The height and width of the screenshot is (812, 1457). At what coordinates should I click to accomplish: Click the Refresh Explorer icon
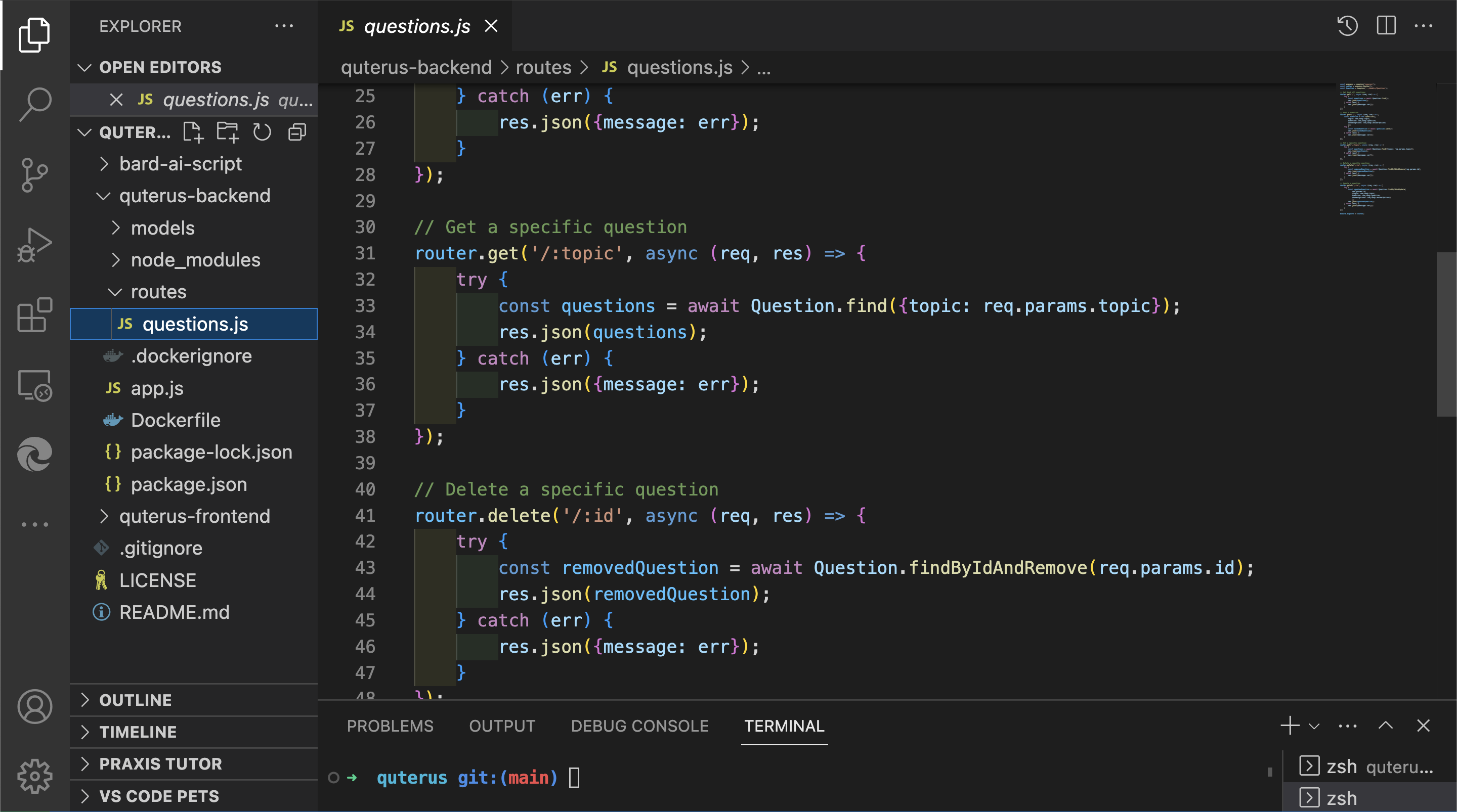click(x=262, y=132)
